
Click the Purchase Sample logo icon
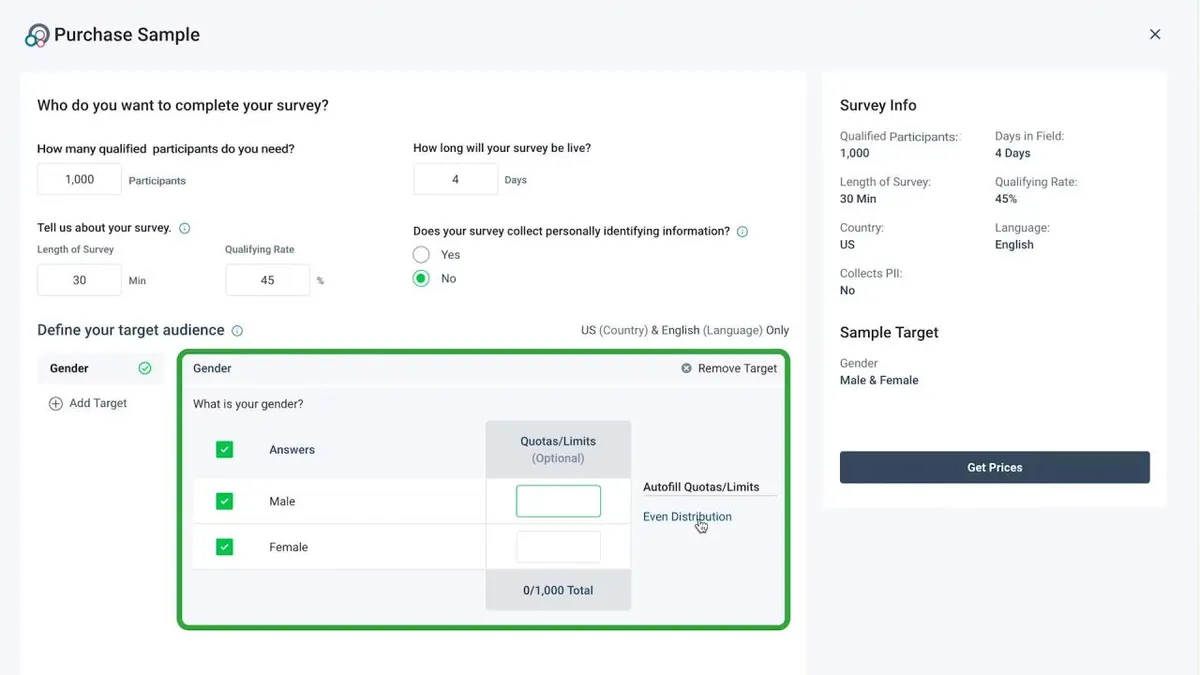coord(37,36)
